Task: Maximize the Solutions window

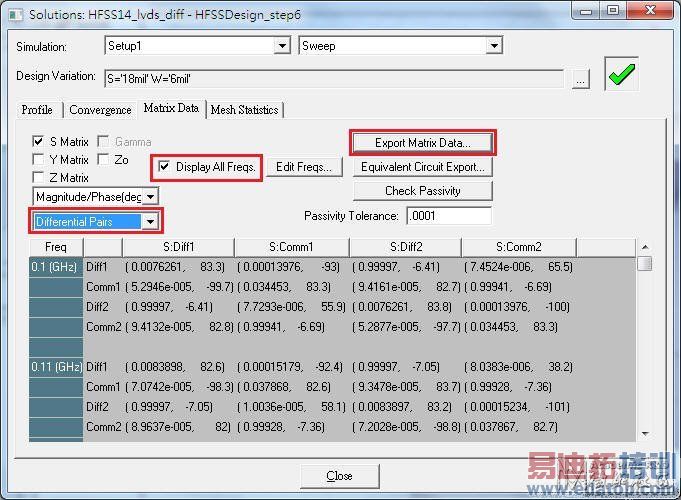Action: [613, 11]
